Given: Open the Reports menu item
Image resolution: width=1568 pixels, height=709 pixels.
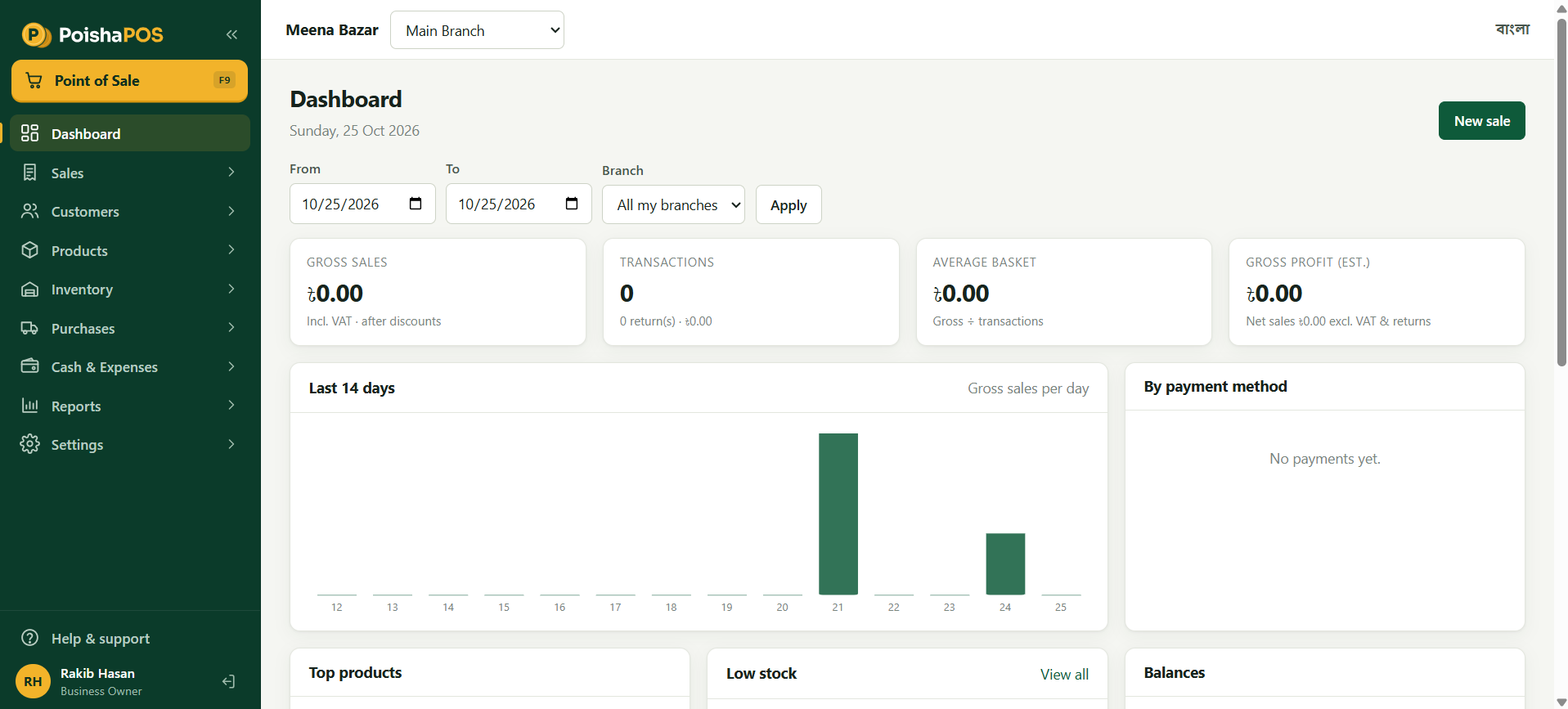Looking at the screenshot, I should click(130, 406).
